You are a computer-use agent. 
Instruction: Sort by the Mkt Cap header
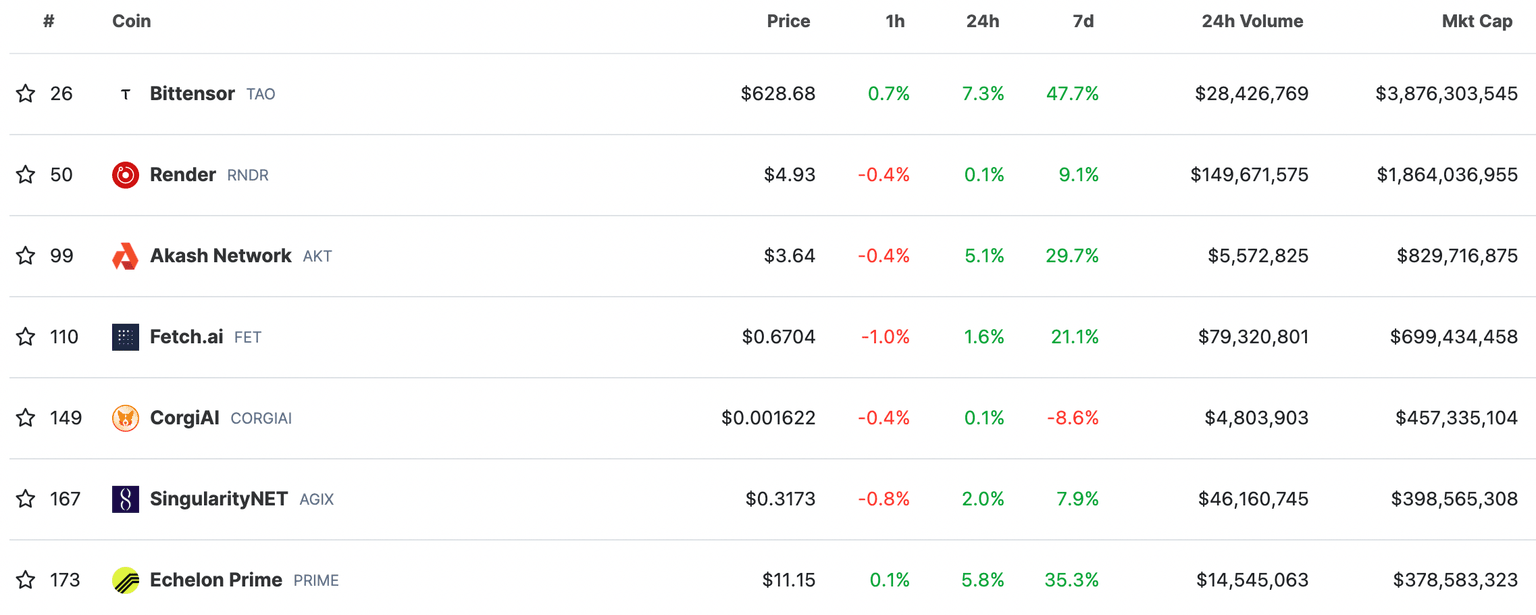click(1477, 20)
